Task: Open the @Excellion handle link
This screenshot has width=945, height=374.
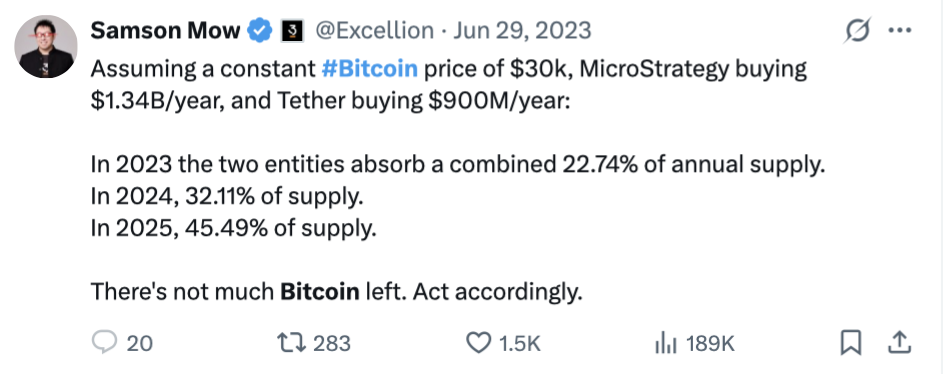Action: pos(374,30)
